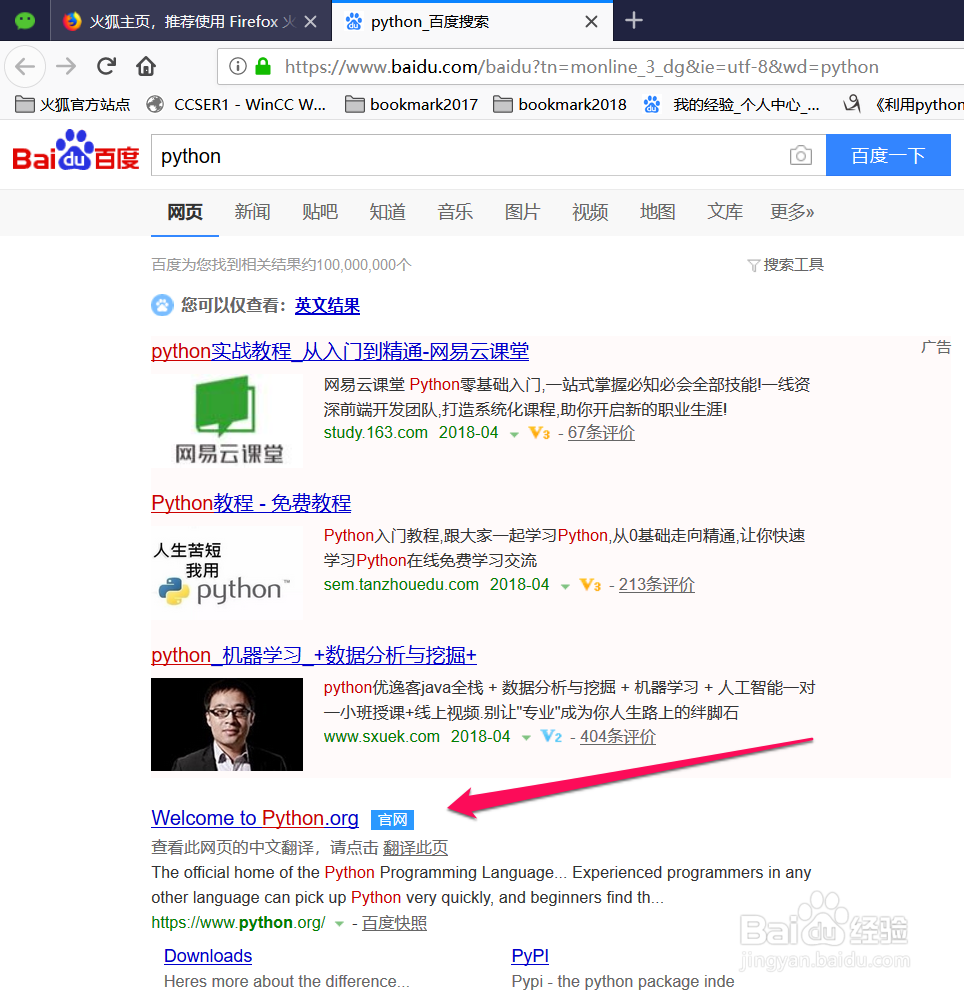
Task: Click the camera icon in Baidu's search box
Action: point(800,155)
